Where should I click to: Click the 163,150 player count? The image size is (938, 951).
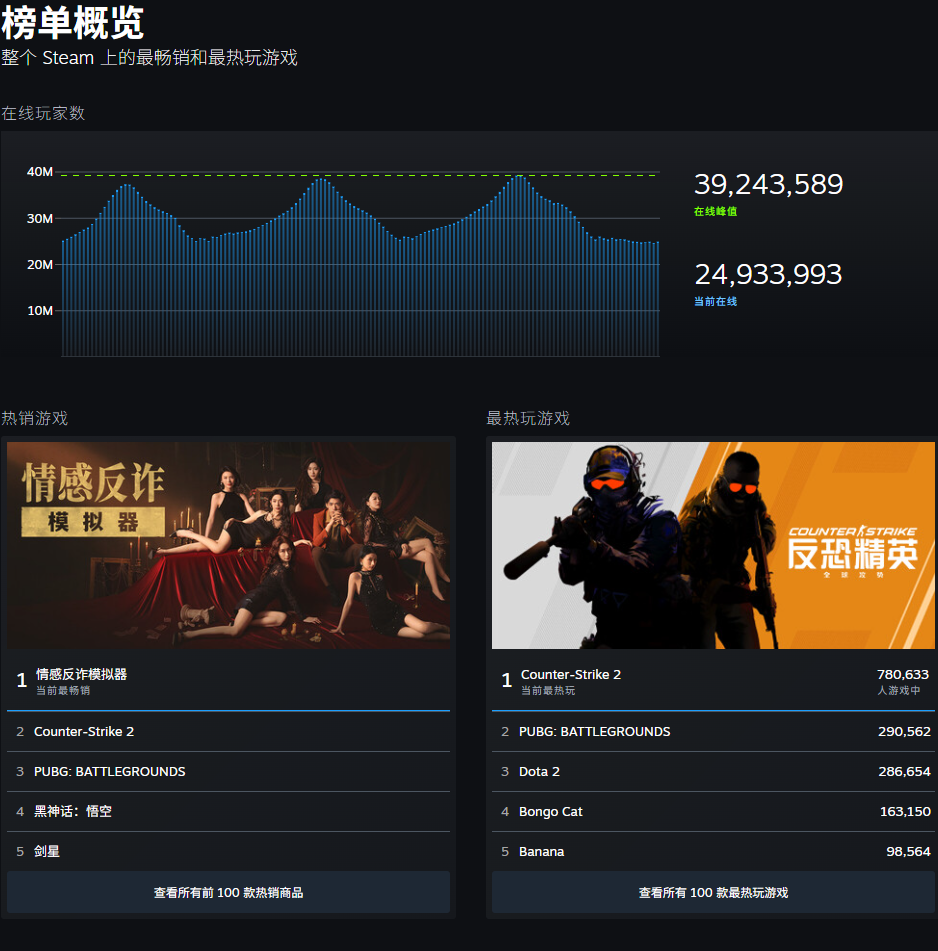(x=905, y=812)
